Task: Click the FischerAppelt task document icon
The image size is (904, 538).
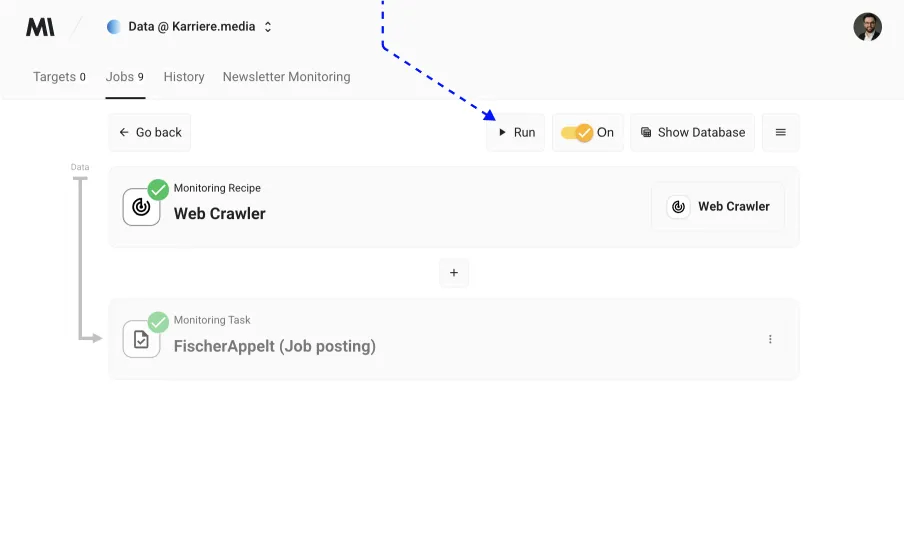Action: point(141,339)
